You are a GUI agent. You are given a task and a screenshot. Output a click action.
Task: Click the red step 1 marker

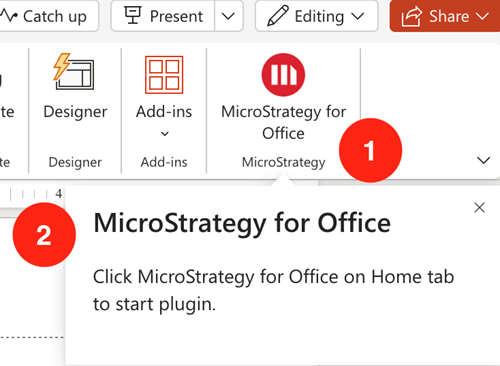click(370, 150)
